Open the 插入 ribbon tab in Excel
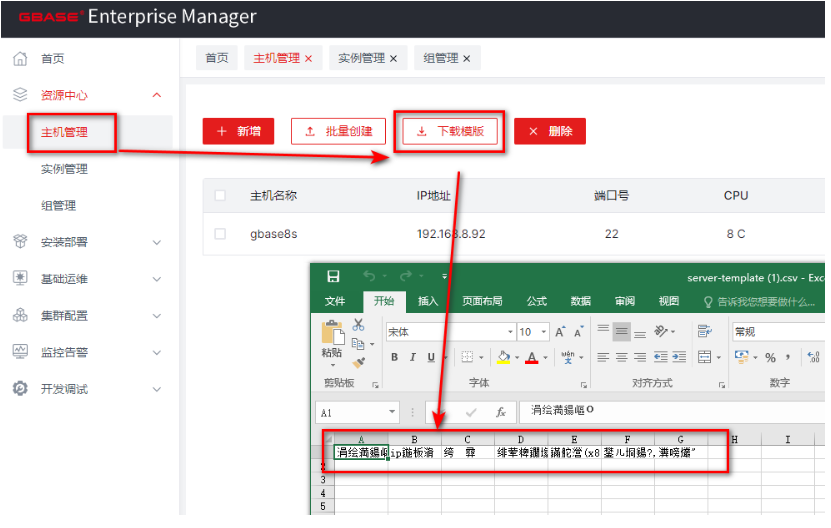 click(x=428, y=301)
